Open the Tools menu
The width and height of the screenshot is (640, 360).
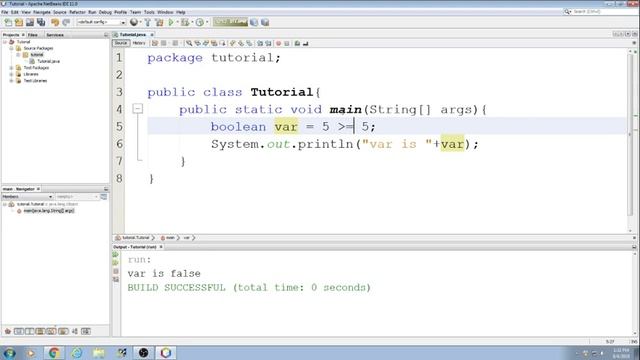(x=149, y=12)
